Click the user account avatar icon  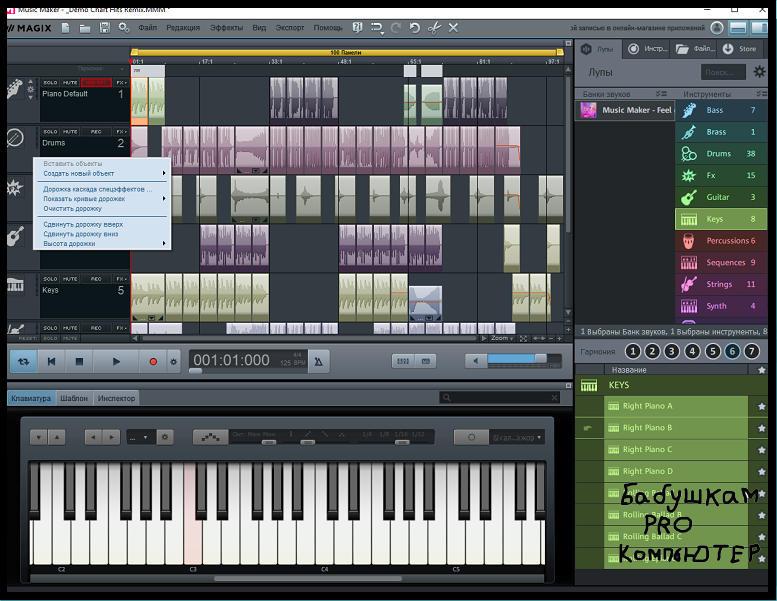tap(717, 28)
